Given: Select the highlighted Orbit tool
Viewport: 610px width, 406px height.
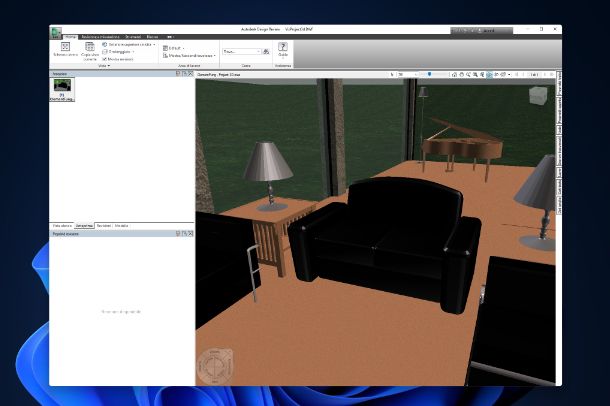Looking at the screenshot, I should [x=489, y=74].
